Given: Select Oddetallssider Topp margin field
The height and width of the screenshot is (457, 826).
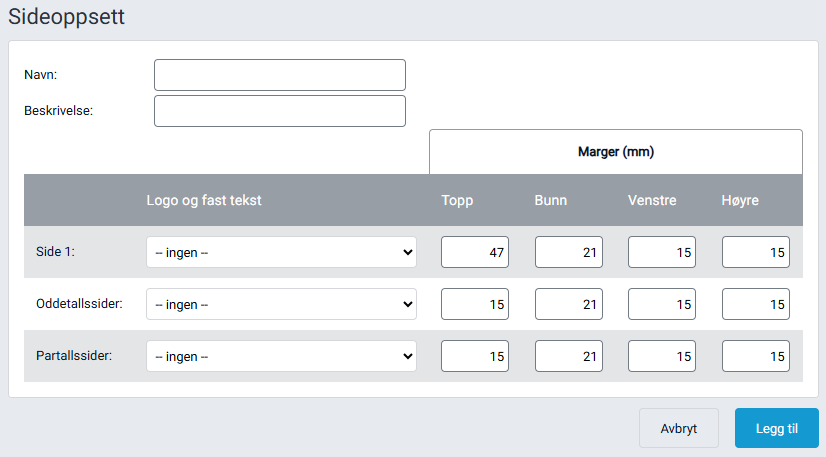Looking at the screenshot, I should [x=475, y=304].
